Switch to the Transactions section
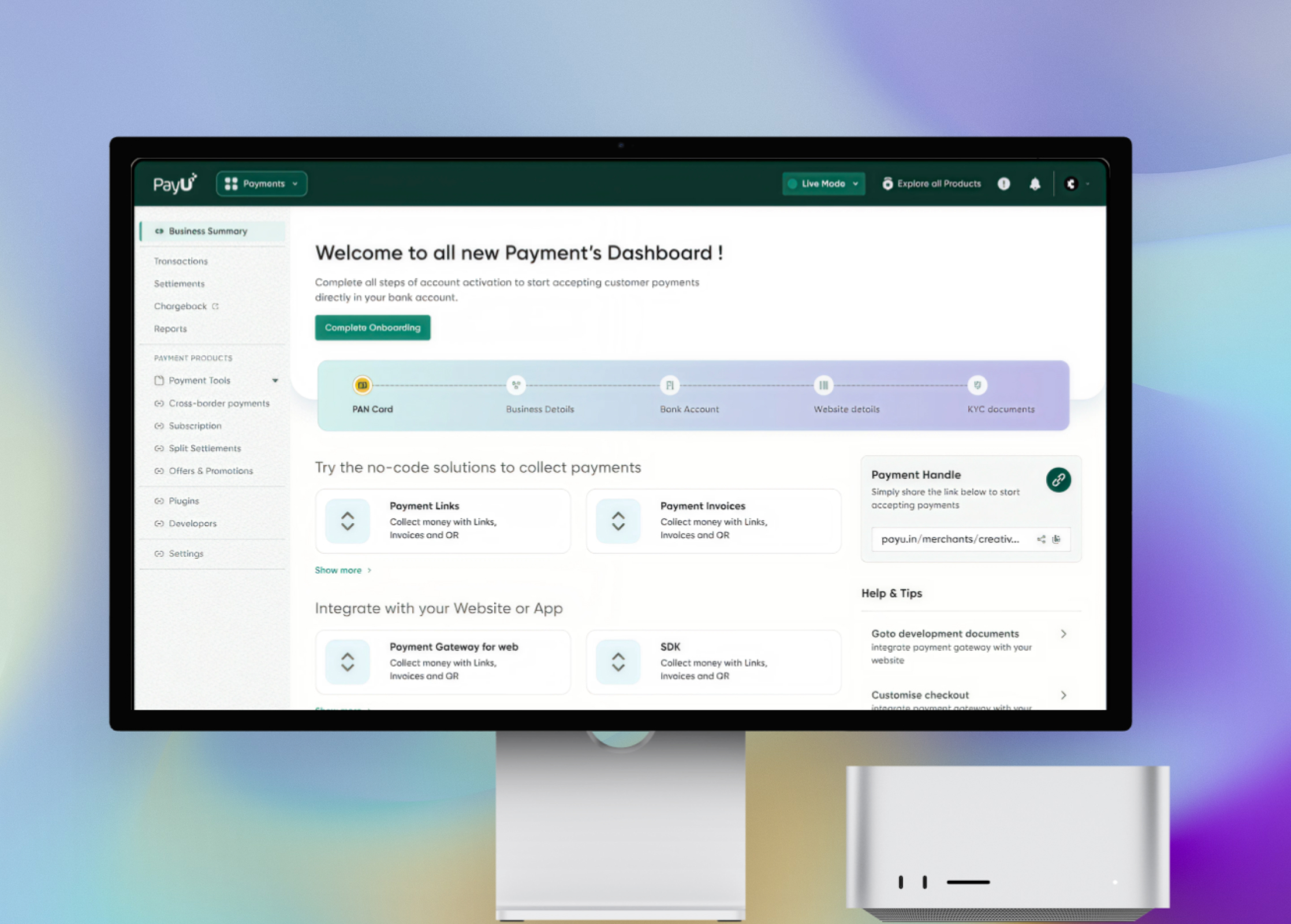1291x924 pixels. pos(180,261)
